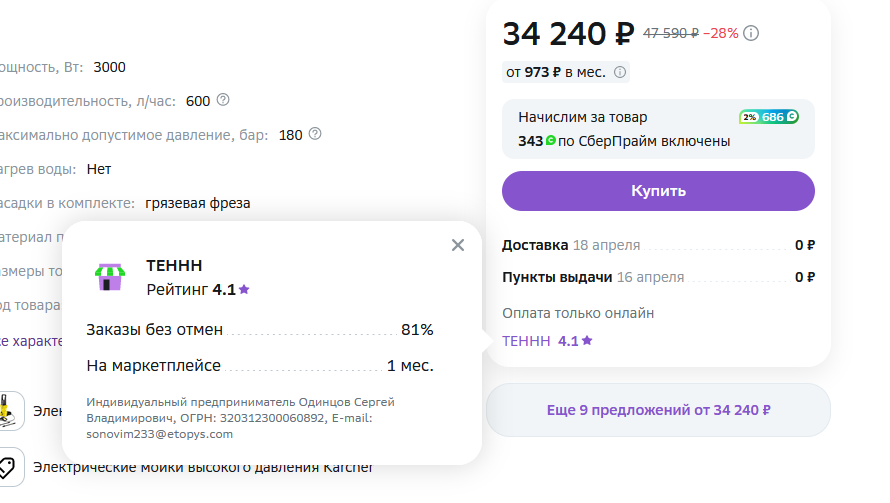Click the tag icon beside Karcher category

[x=8, y=467]
